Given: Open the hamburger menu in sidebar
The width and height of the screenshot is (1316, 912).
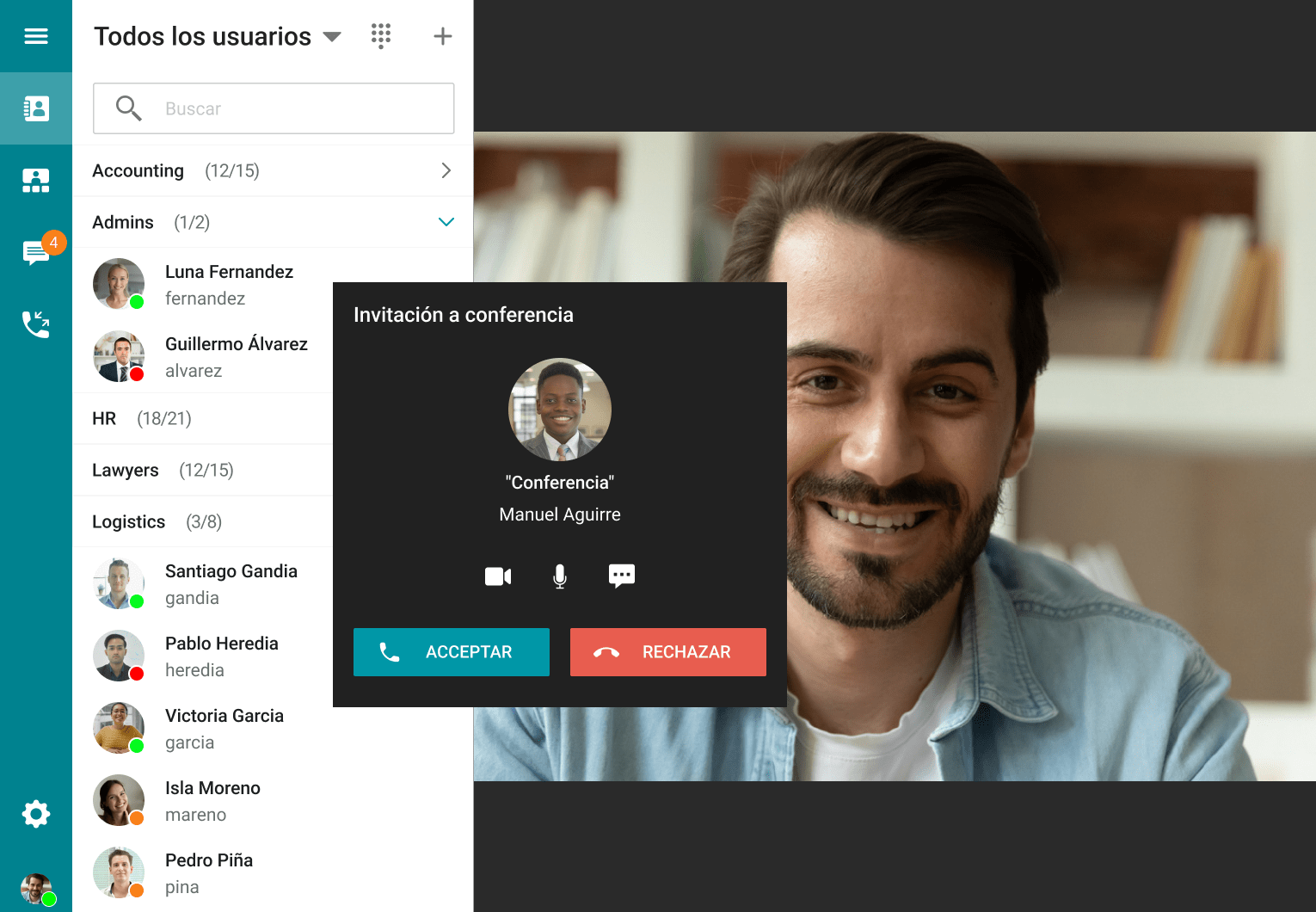Looking at the screenshot, I should point(36,36).
